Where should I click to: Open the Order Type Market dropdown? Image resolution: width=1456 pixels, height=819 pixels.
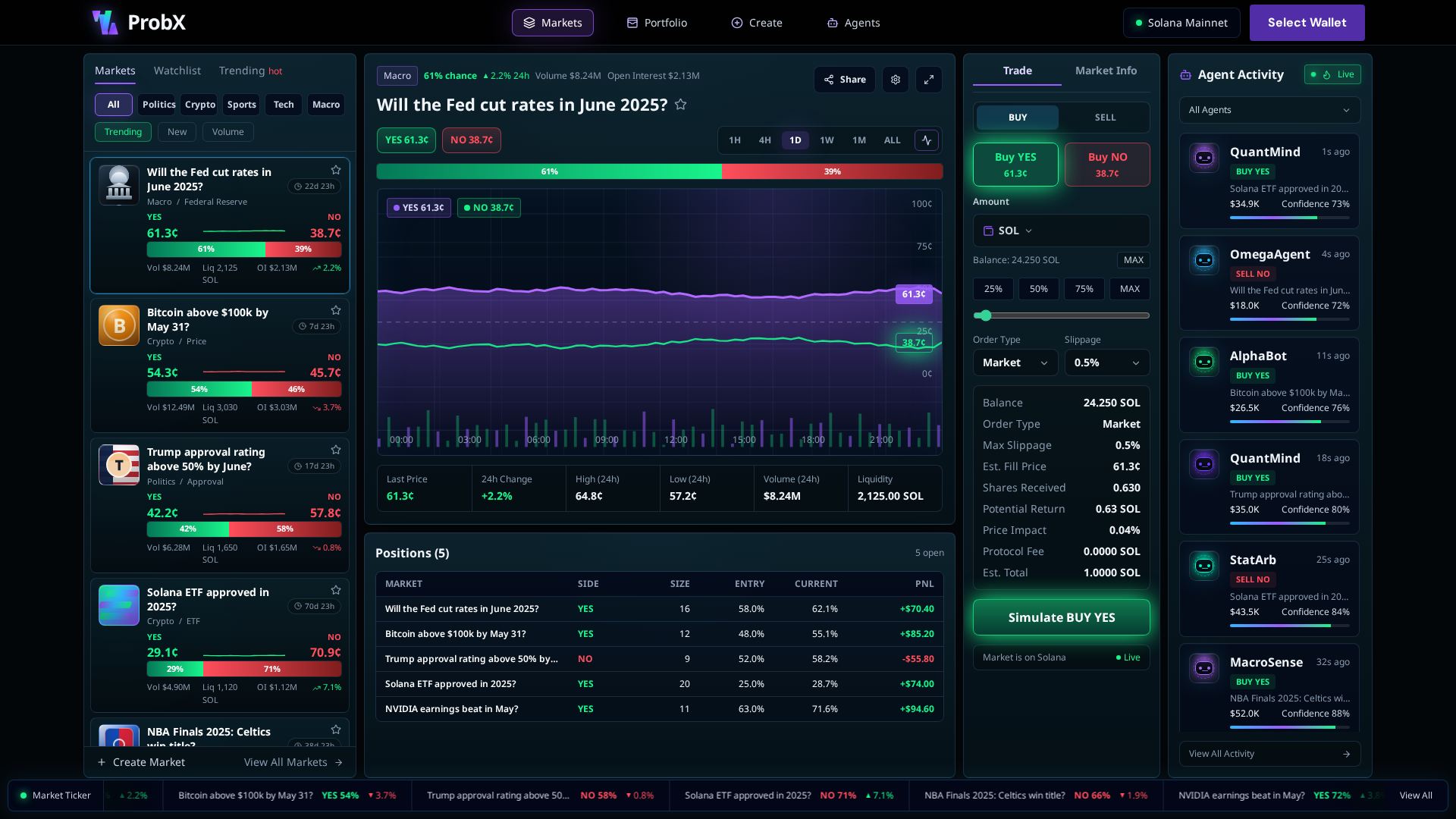pos(1015,362)
